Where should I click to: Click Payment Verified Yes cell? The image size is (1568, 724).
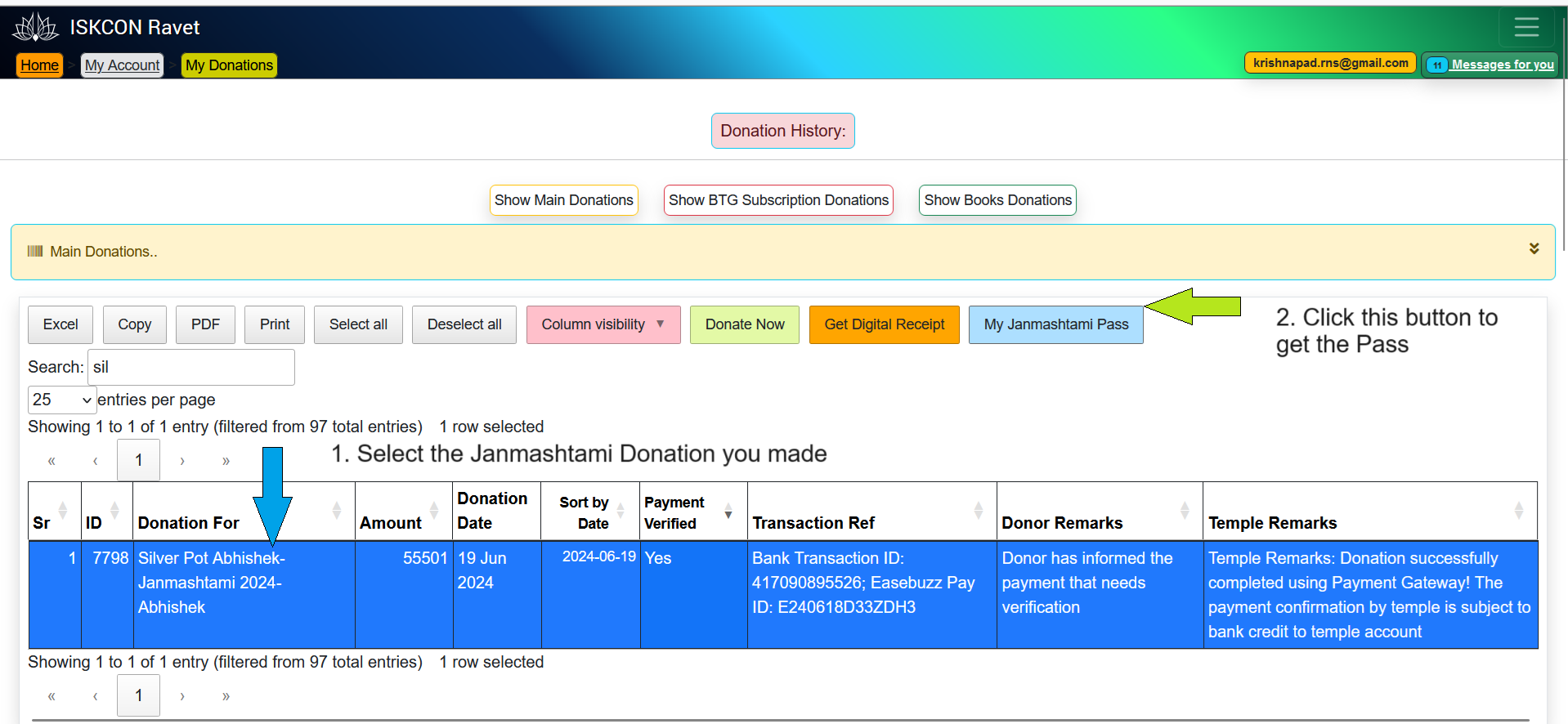tap(693, 594)
